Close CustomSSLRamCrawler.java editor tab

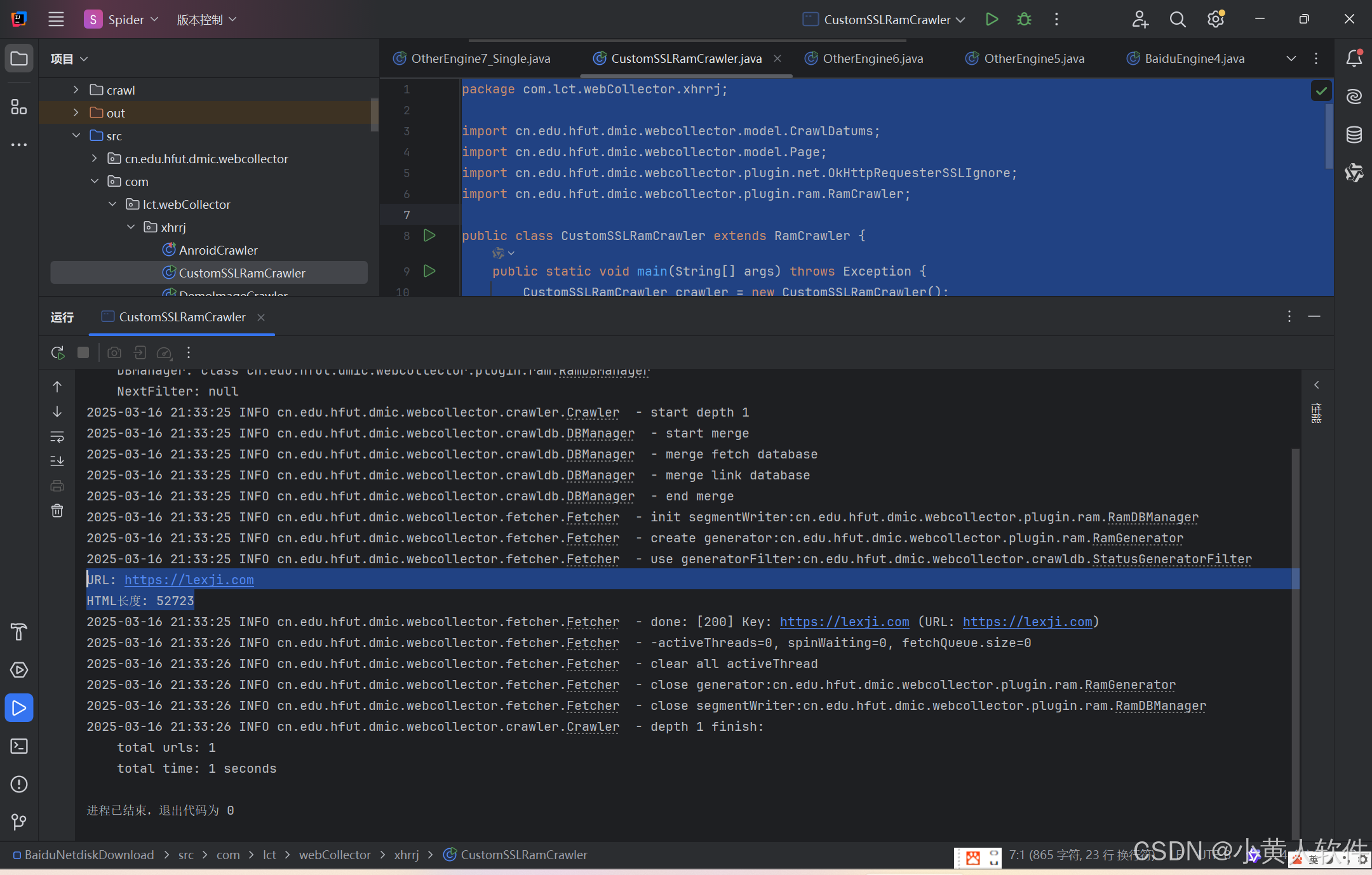pyautogui.click(x=777, y=58)
